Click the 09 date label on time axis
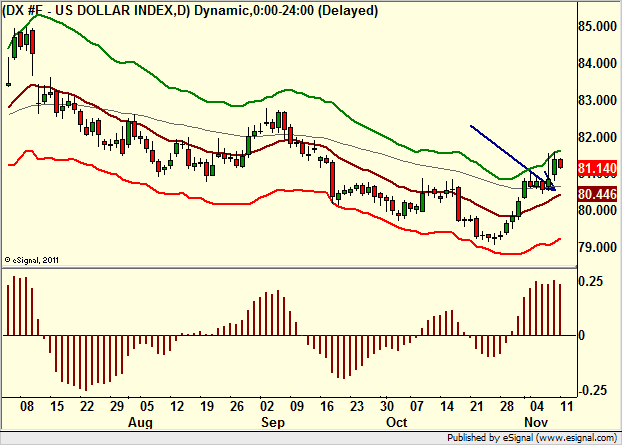 tap(296, 407)
